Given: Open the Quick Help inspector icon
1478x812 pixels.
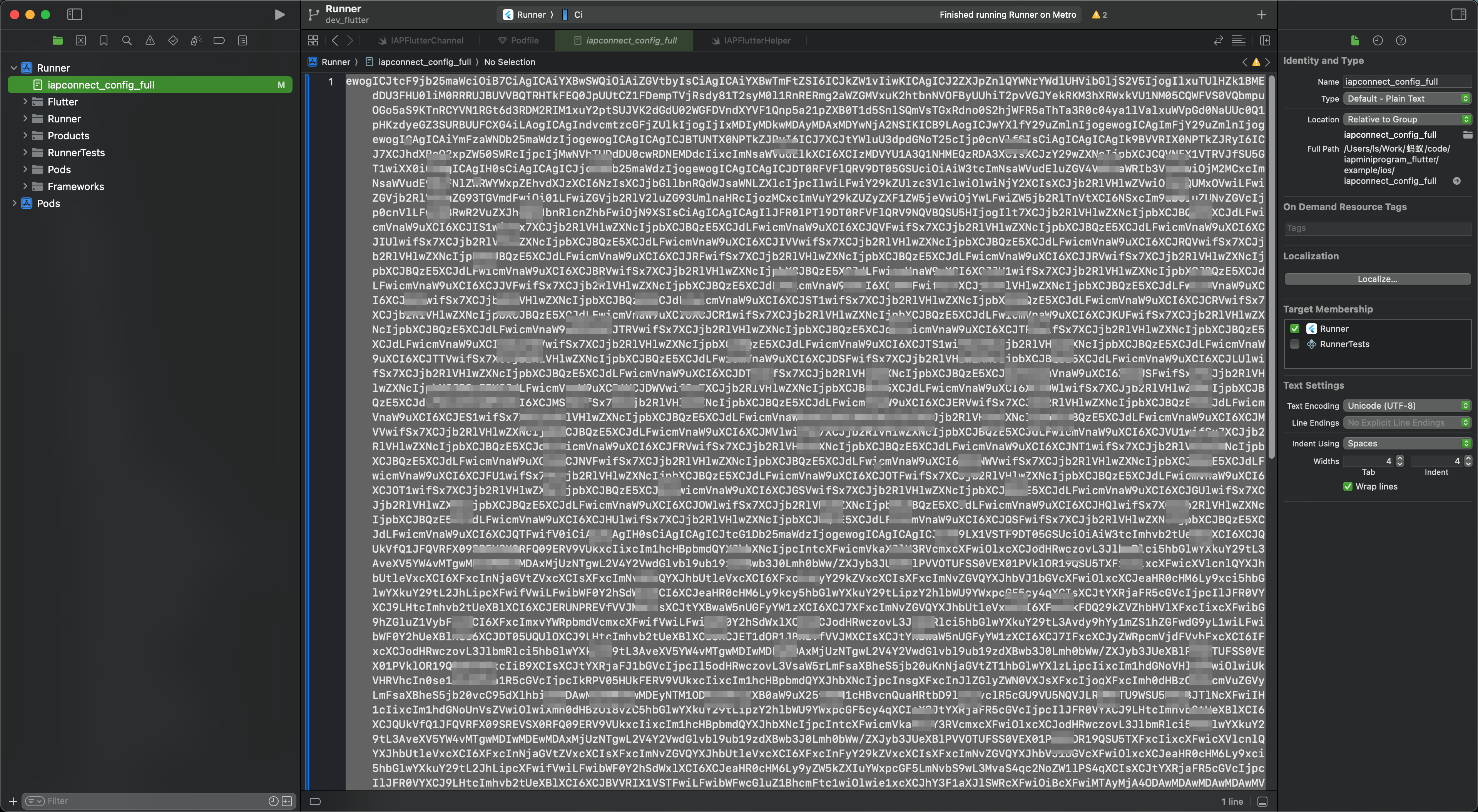Looking at the screenshot, I should [1401, 40].
